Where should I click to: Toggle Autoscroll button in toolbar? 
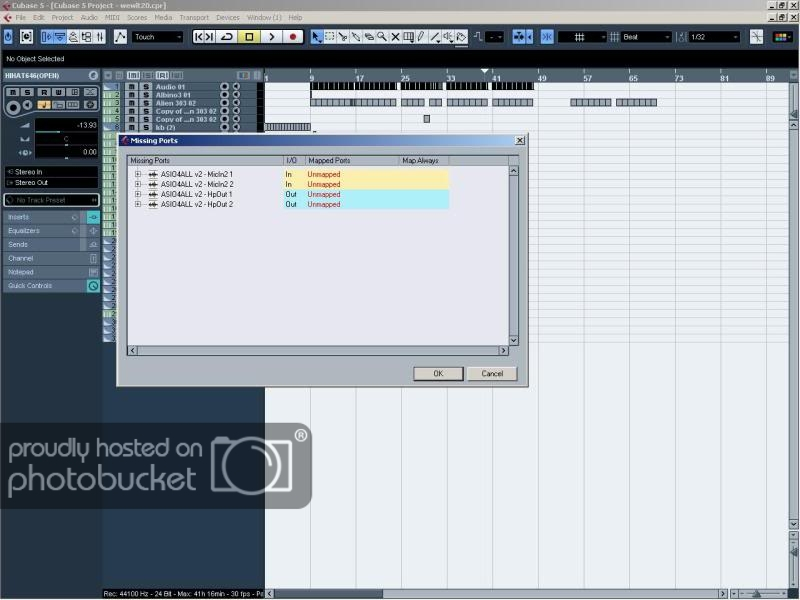[519, 37]
